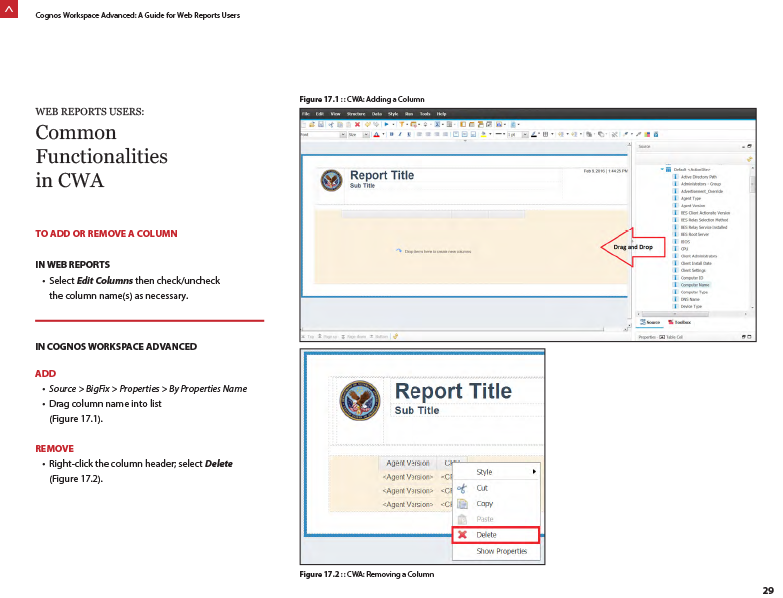
Task: Select Device Type in source tree
Action: (x=691, y=306)
